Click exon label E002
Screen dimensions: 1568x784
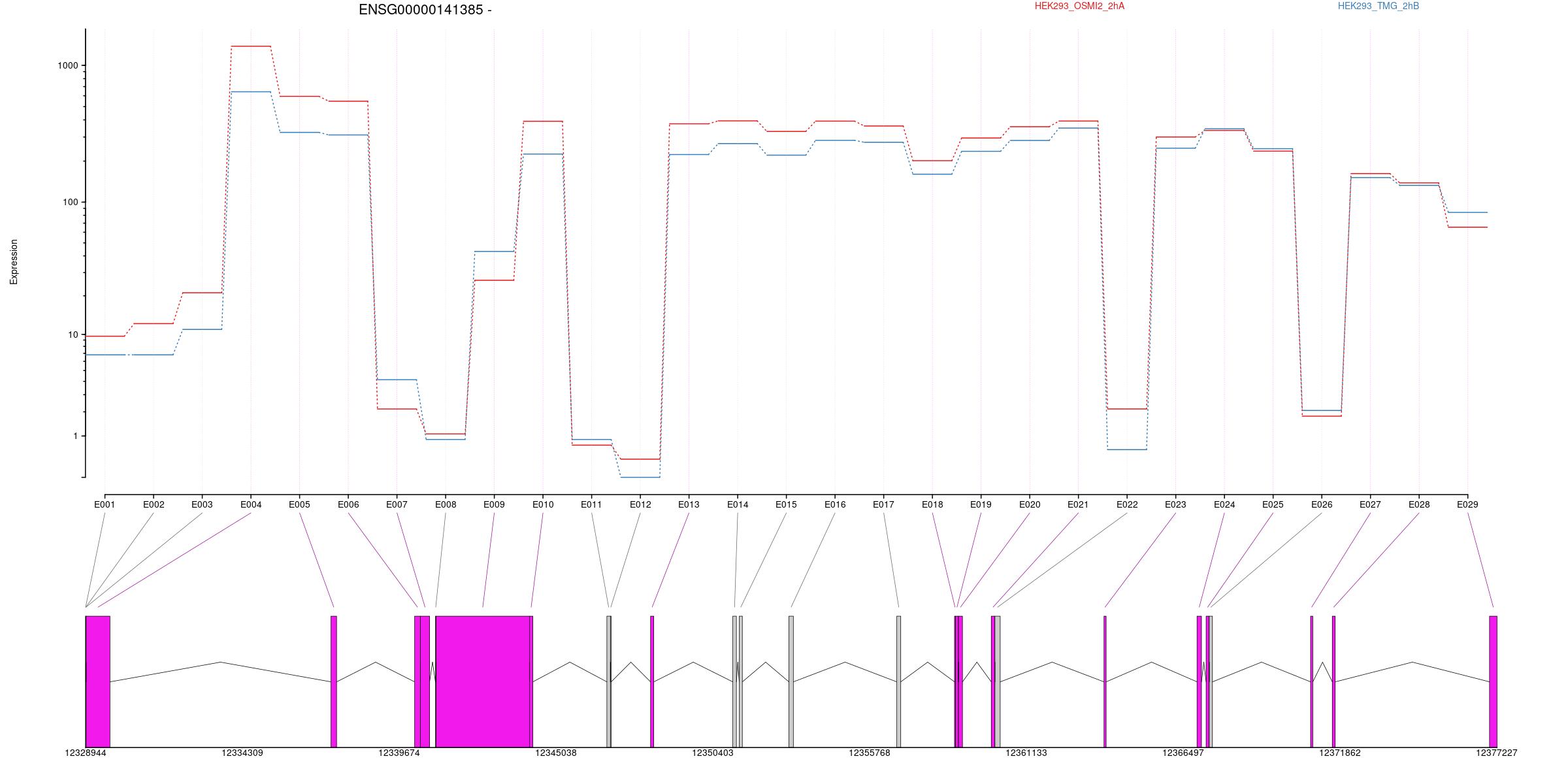click(154, 504)
